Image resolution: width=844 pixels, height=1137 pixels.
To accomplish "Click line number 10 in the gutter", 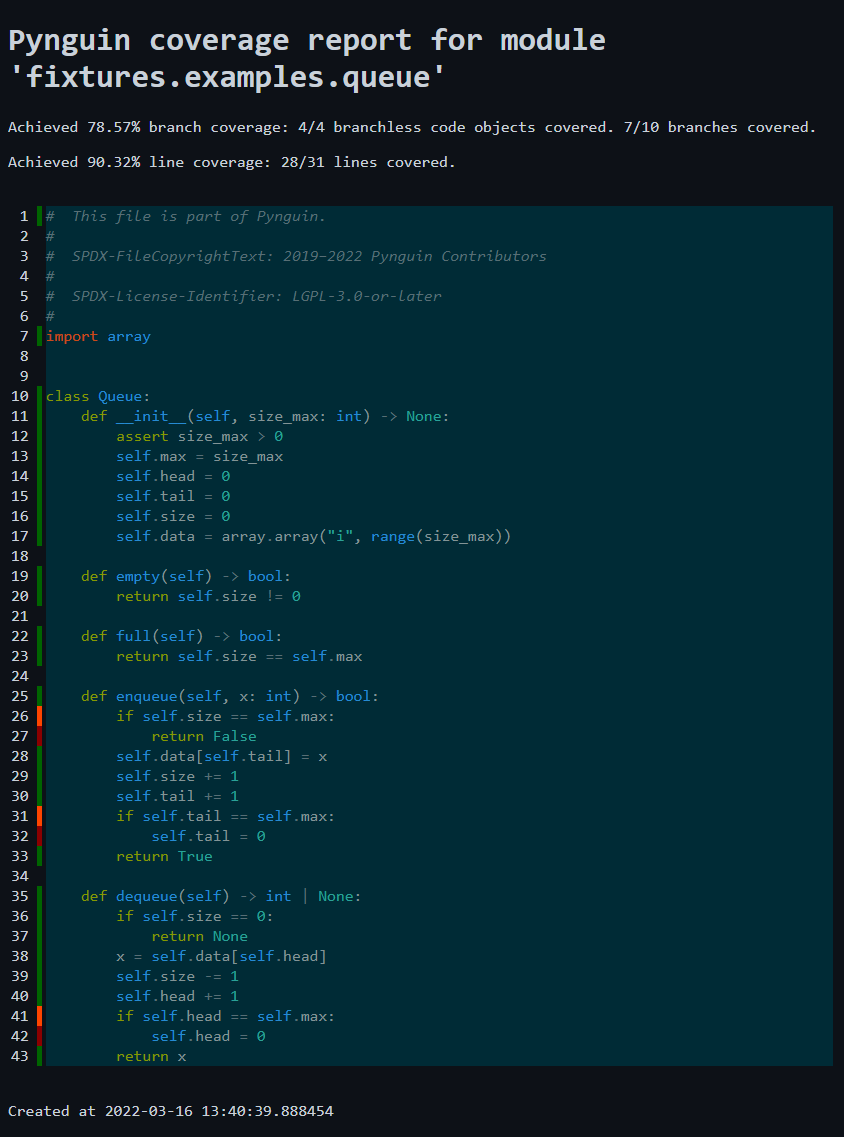I will (x=20, y=396).
